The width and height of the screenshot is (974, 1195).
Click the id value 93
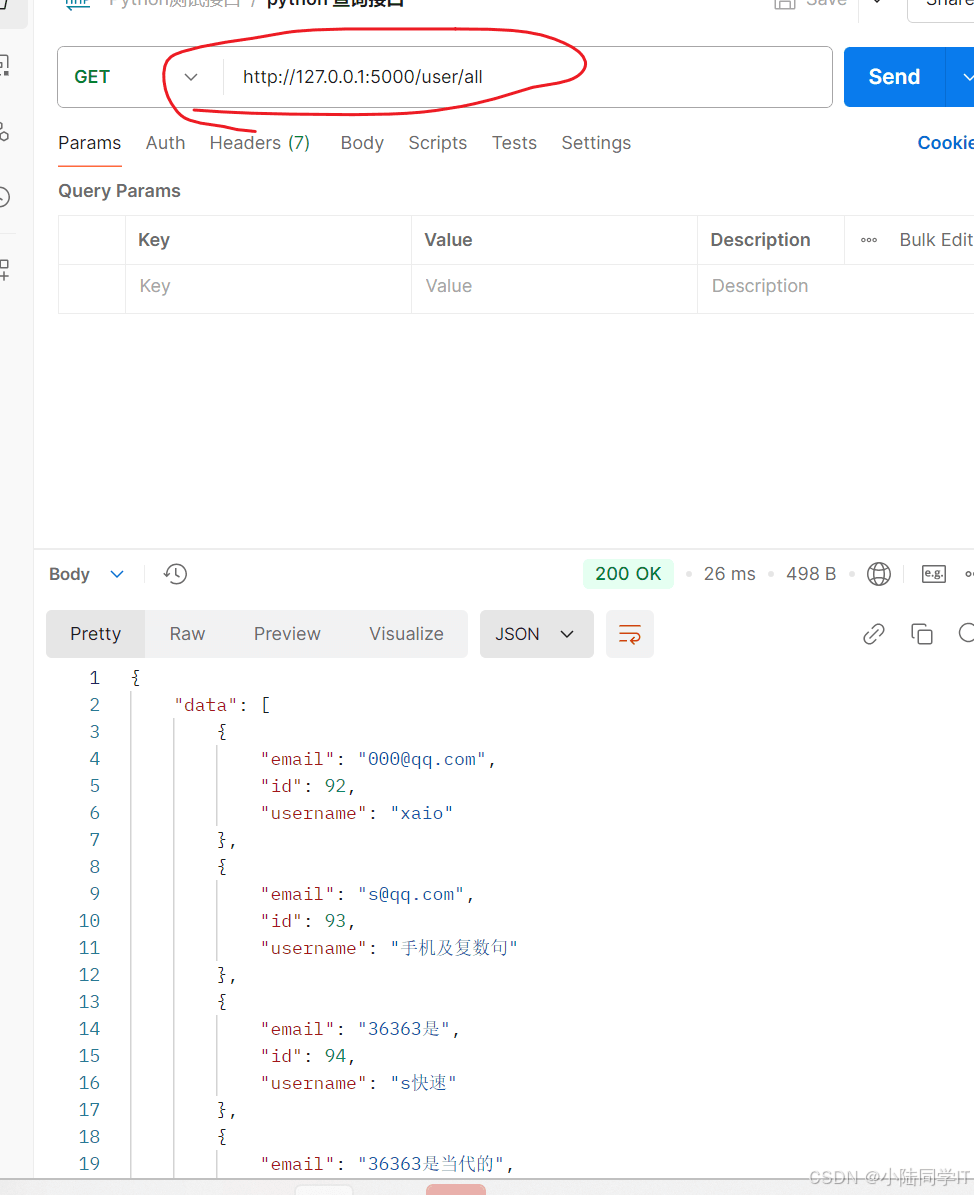(x=335, y=921)
